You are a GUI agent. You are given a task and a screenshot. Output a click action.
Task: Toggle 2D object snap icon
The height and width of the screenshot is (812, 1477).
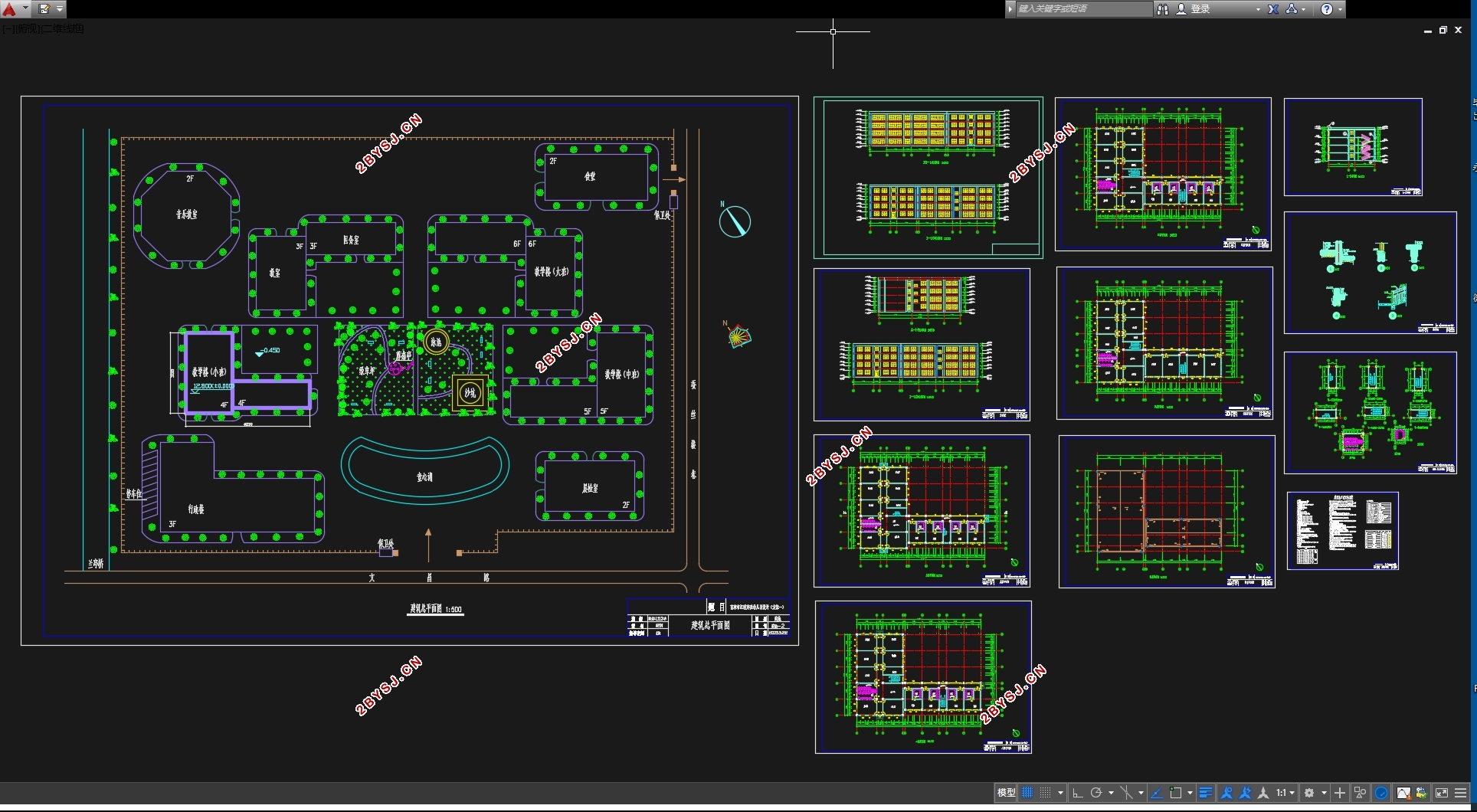(x=1175, y=793)
